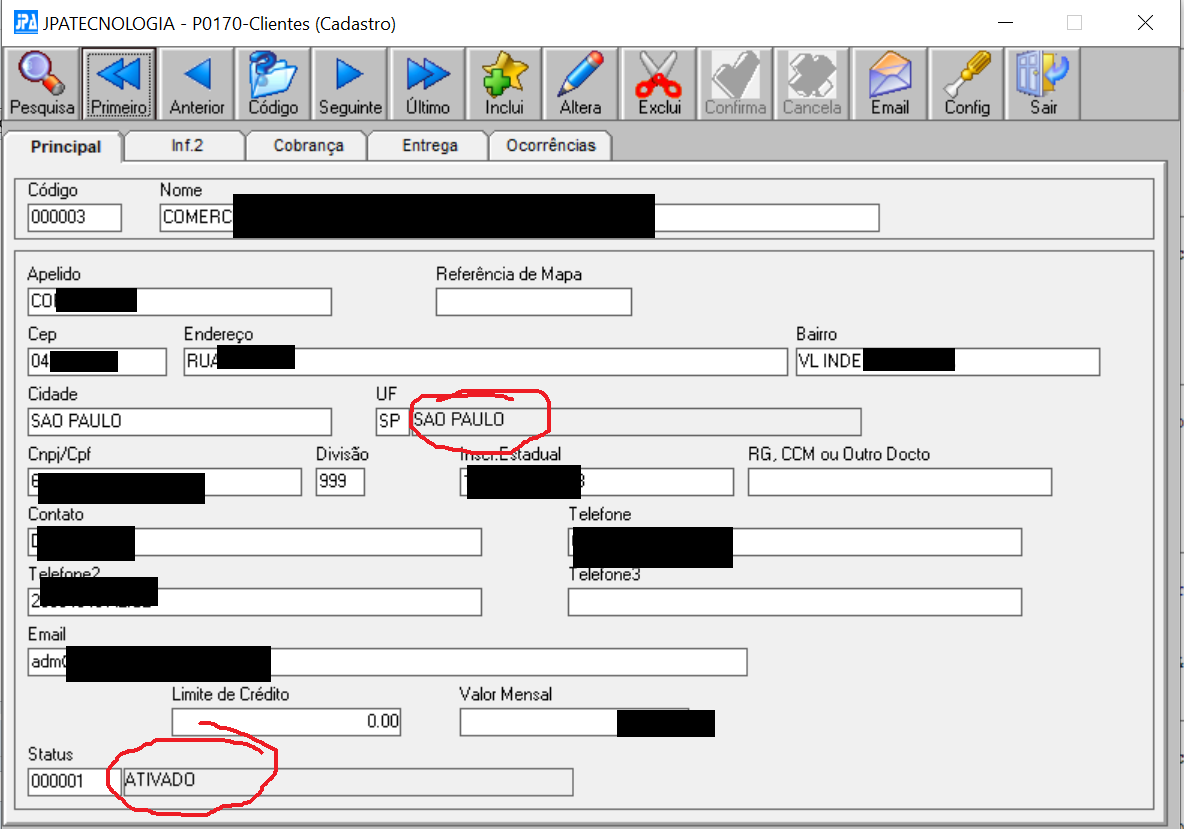
Task: Click the Email address input field
Action: (x=387, y=662)
